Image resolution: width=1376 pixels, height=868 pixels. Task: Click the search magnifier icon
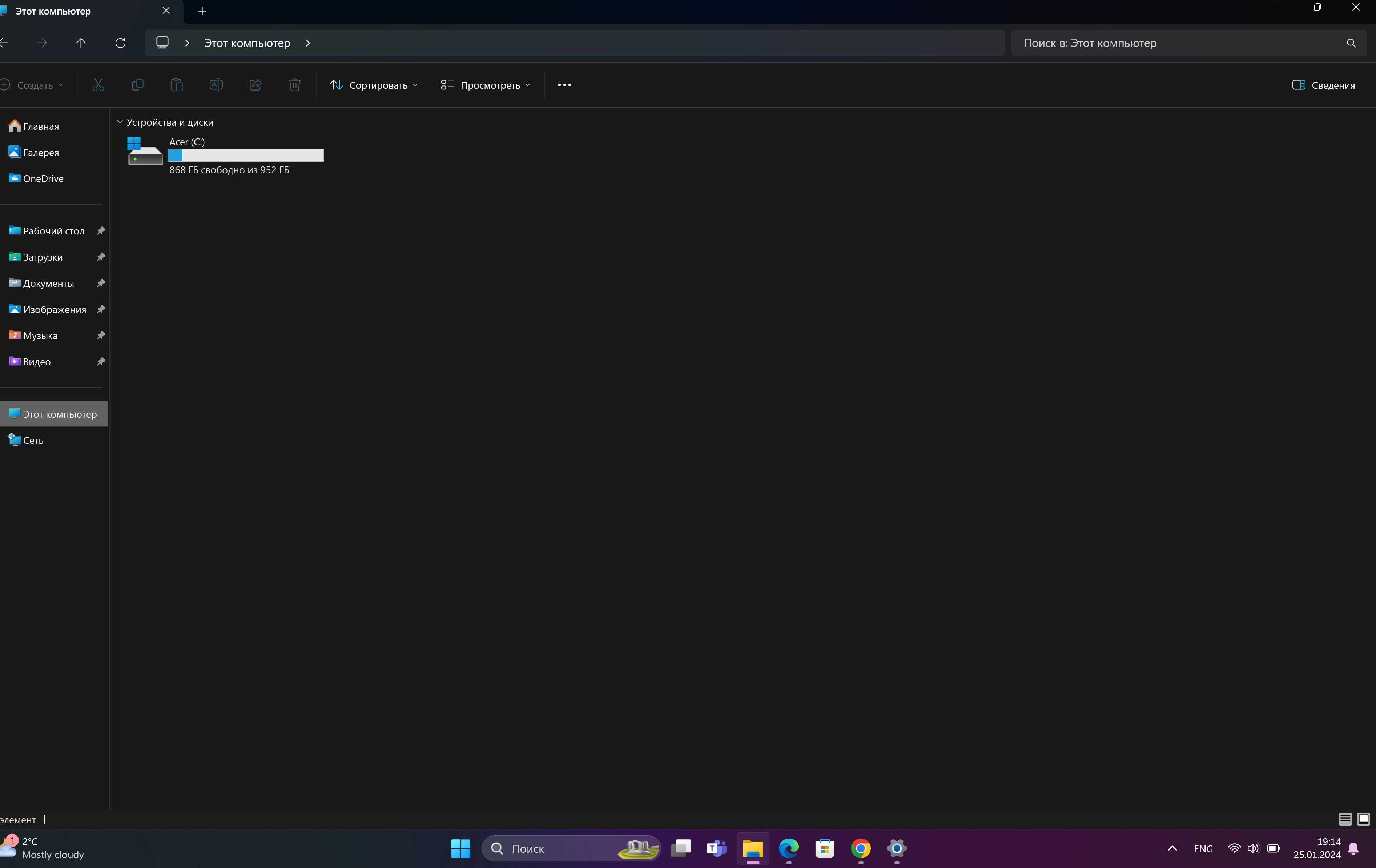click(x=1351, y=43)
